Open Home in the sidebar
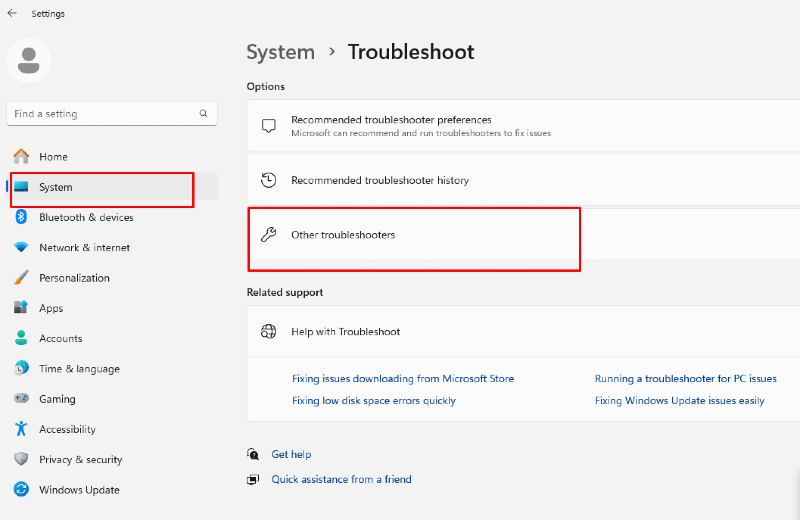The height and width of the screenshot is (520, 800). (112, 156)
